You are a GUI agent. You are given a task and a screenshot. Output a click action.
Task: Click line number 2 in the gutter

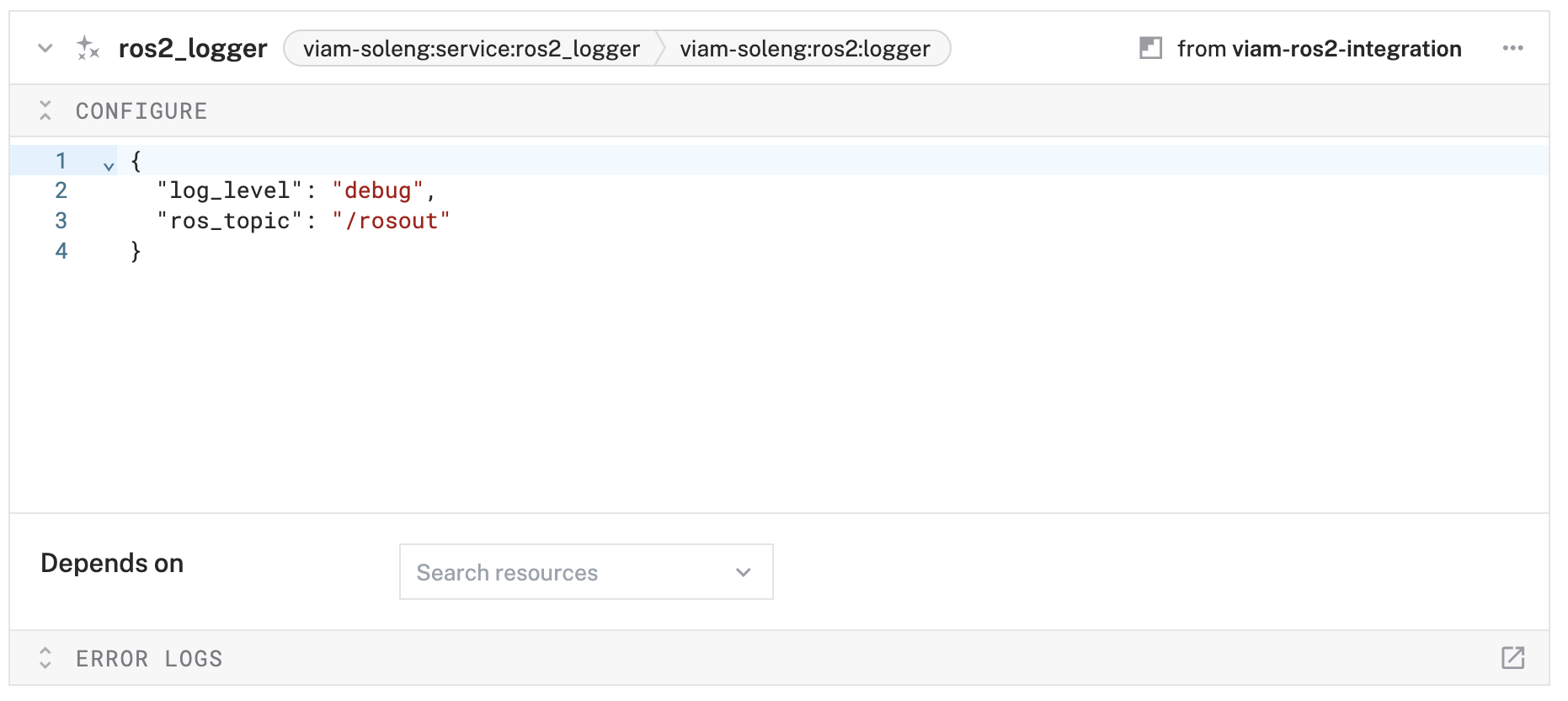tap(61, 190)
